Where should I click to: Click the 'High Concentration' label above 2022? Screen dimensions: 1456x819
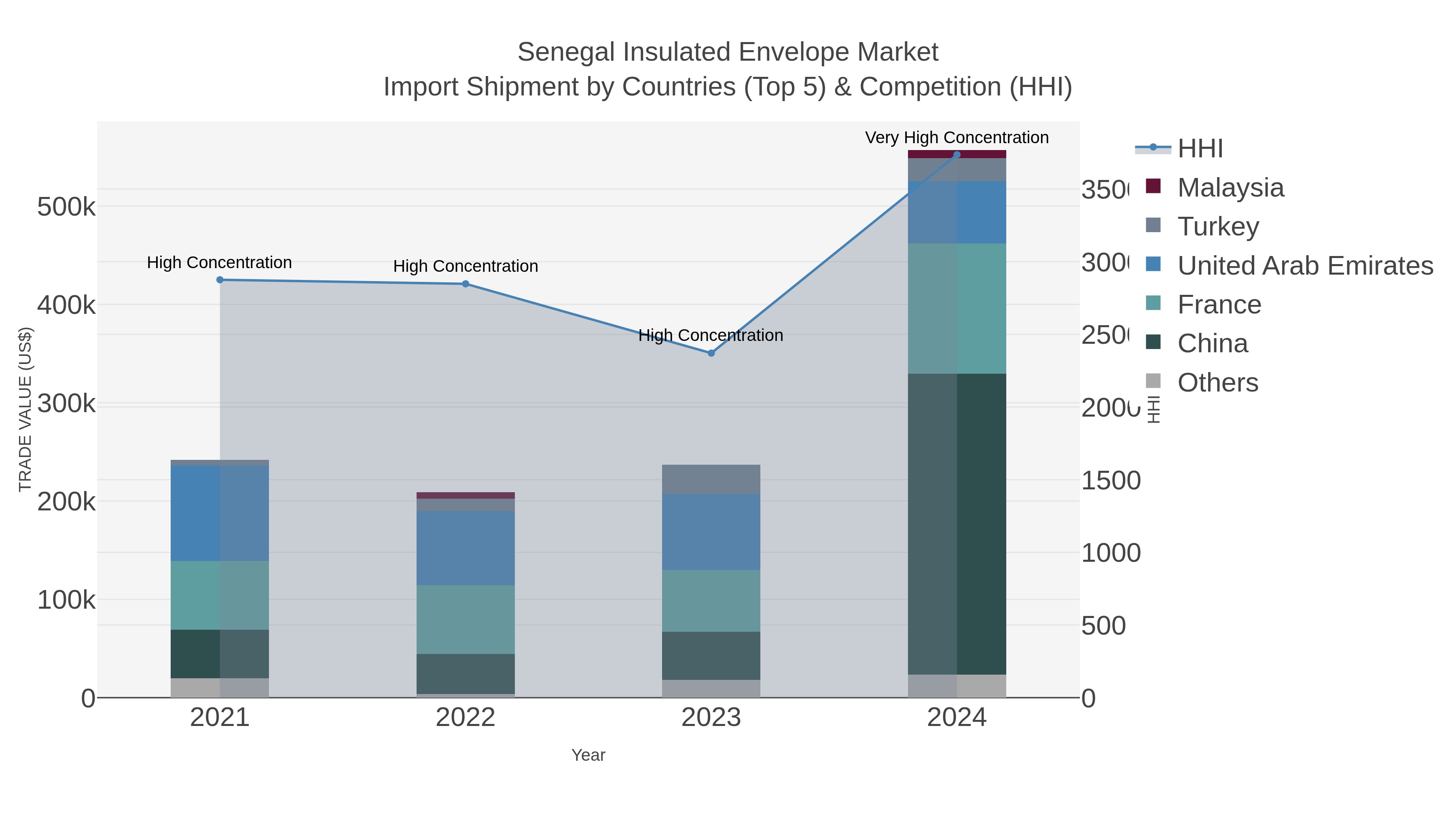point(466,266)
